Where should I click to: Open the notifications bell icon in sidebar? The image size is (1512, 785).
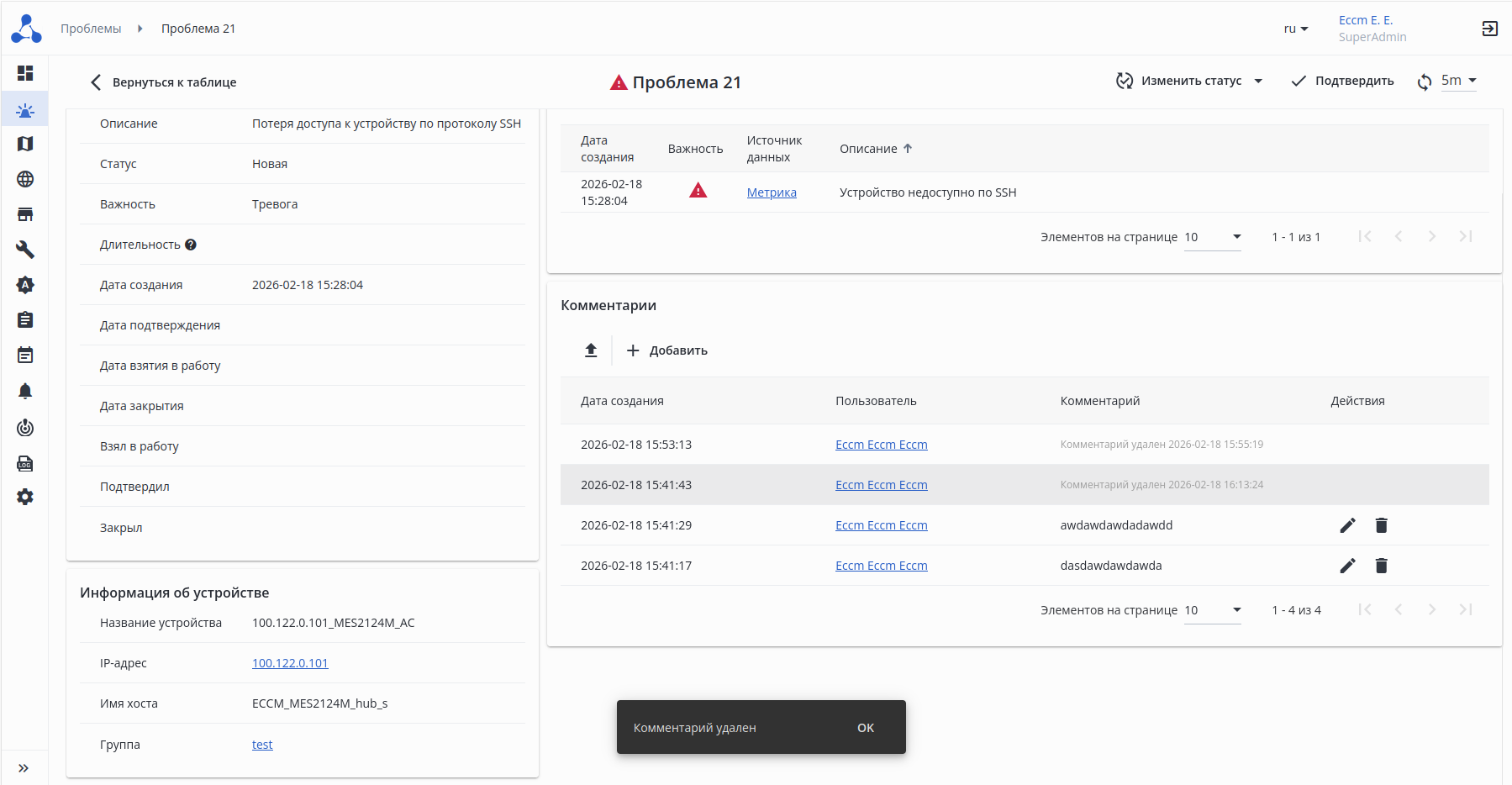pyautogui.click(x=25, y=391)
